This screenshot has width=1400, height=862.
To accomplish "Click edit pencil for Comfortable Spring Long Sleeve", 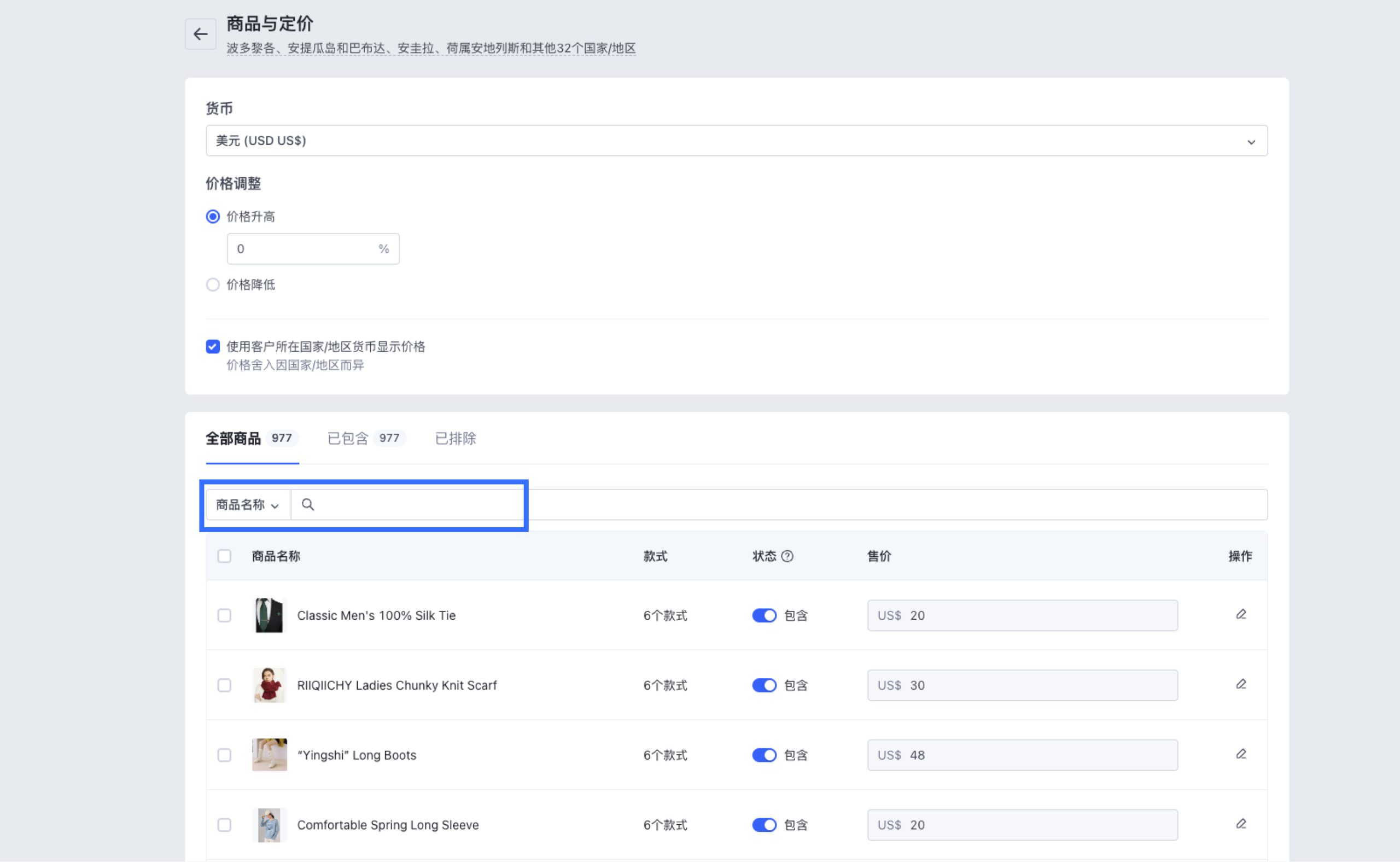I will [1240, 824].
